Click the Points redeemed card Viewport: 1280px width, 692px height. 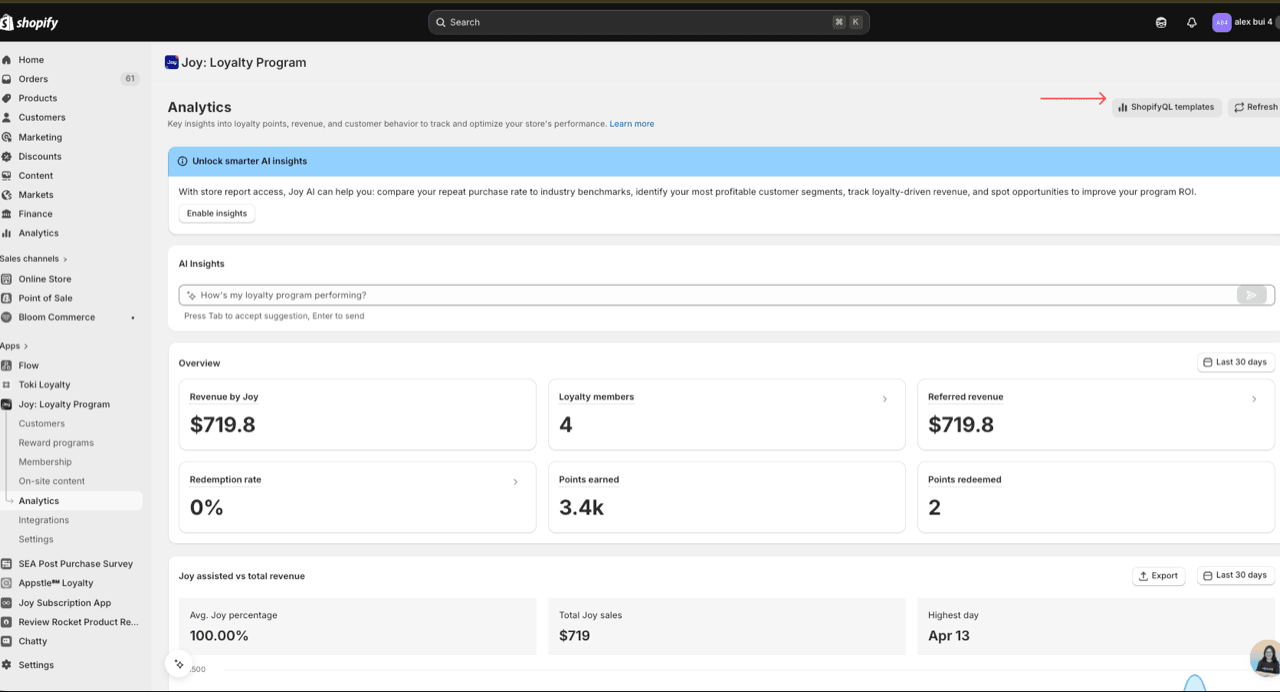click(1098, 497)
